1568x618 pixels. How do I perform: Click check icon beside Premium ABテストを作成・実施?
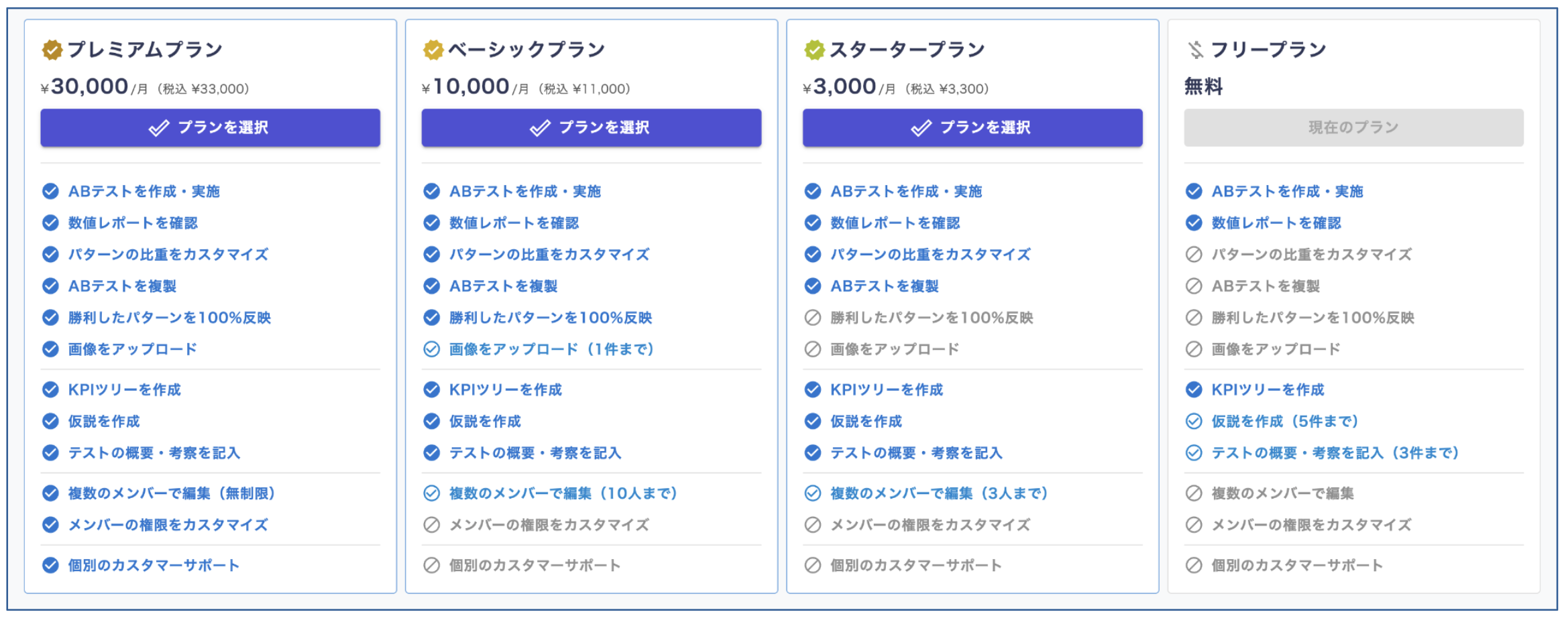[x=50, y=192]
